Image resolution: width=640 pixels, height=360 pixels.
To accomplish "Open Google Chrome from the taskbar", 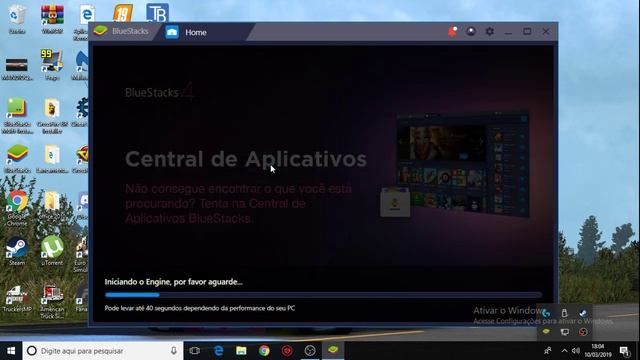I will pyautogui.click(x=264, y=351).
